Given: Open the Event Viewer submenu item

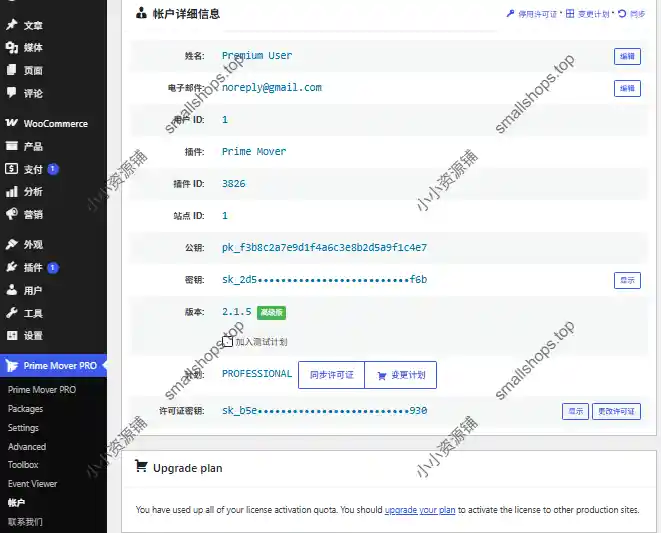Looking at the screenshot, I should (x=32, y=484).
